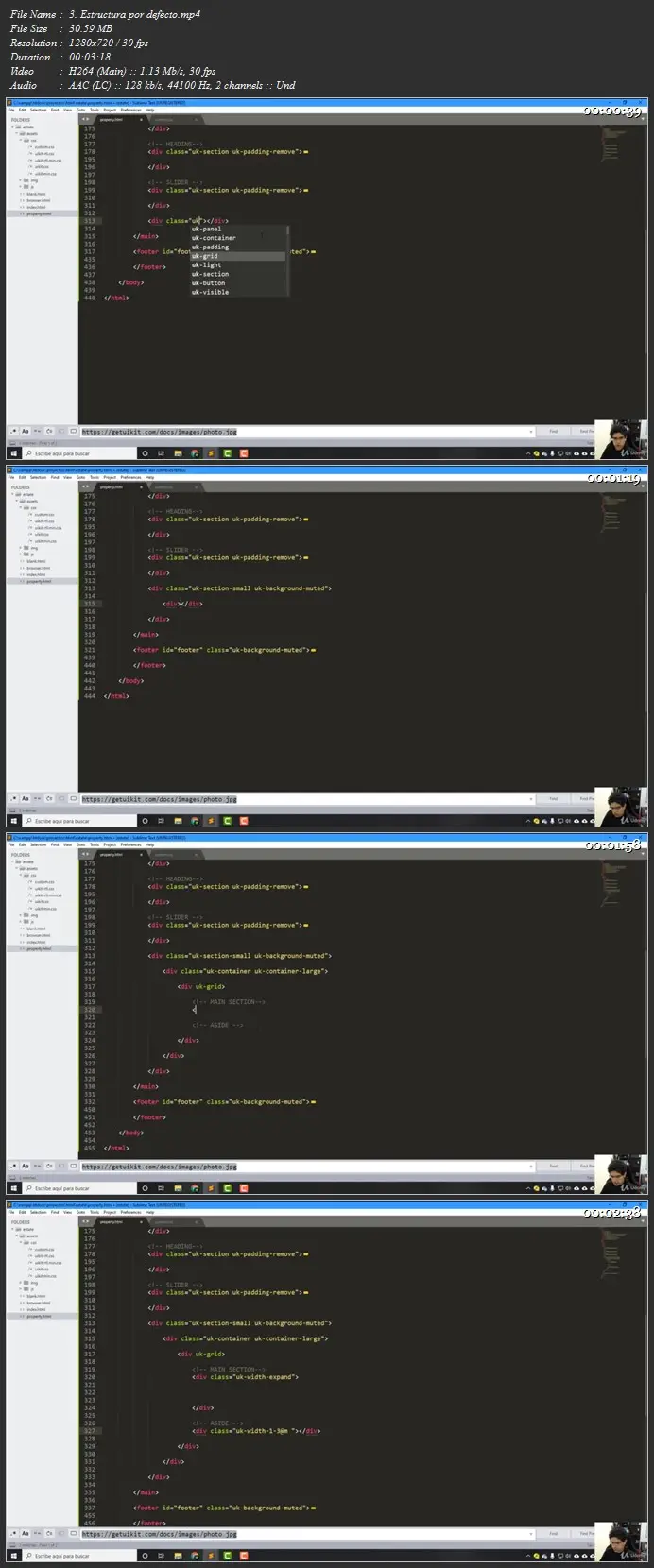Screen dimensions: 654x1568
Task: Click "MAIN SECTION" comment line in 00:01:58 frame
Action: tap(230, 1001)
